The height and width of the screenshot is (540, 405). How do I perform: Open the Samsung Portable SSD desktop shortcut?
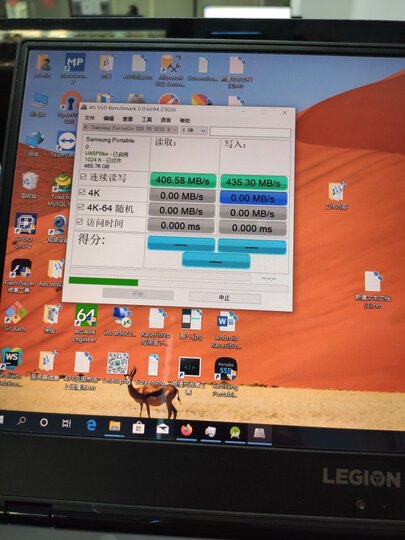(225, 377)
